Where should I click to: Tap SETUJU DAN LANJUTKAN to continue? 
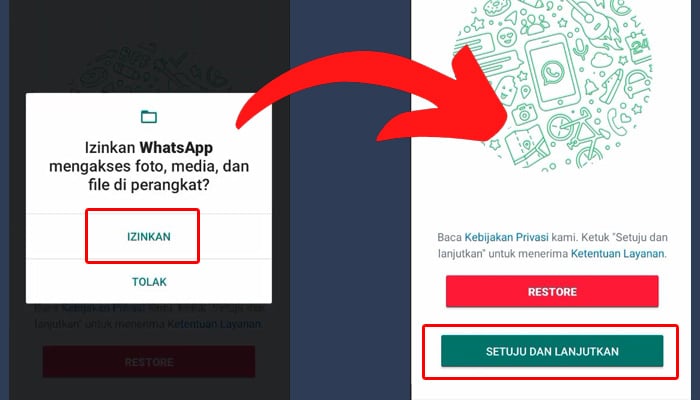pyautogui.click(x=552, y=351)
